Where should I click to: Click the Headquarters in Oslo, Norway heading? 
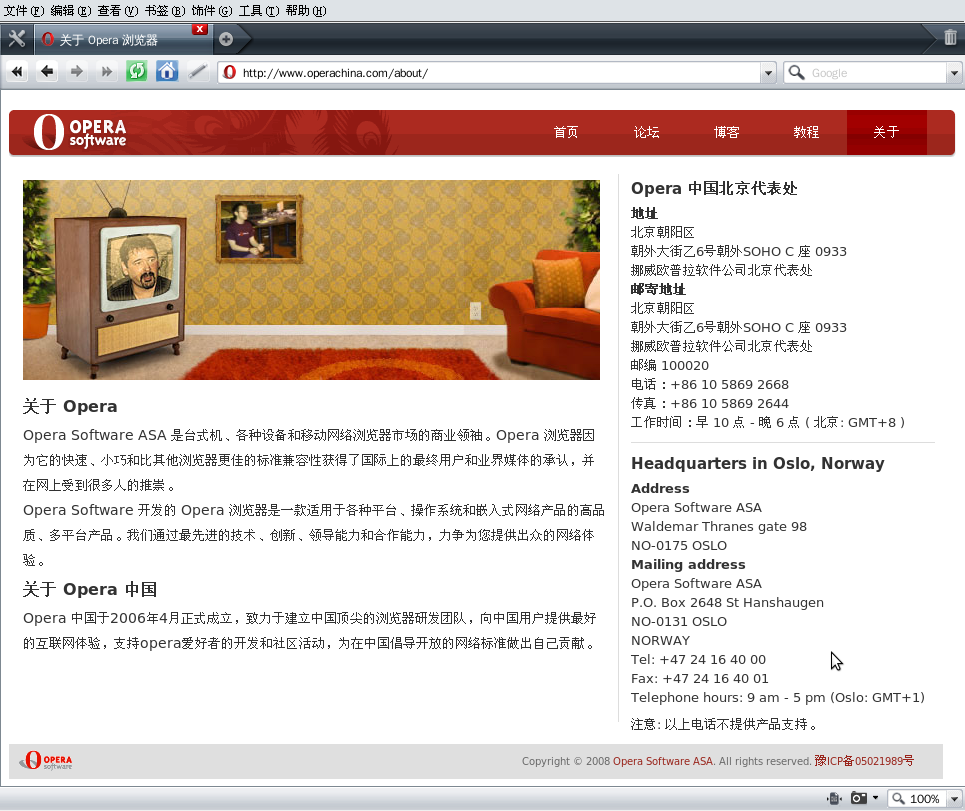coord(758,463)
